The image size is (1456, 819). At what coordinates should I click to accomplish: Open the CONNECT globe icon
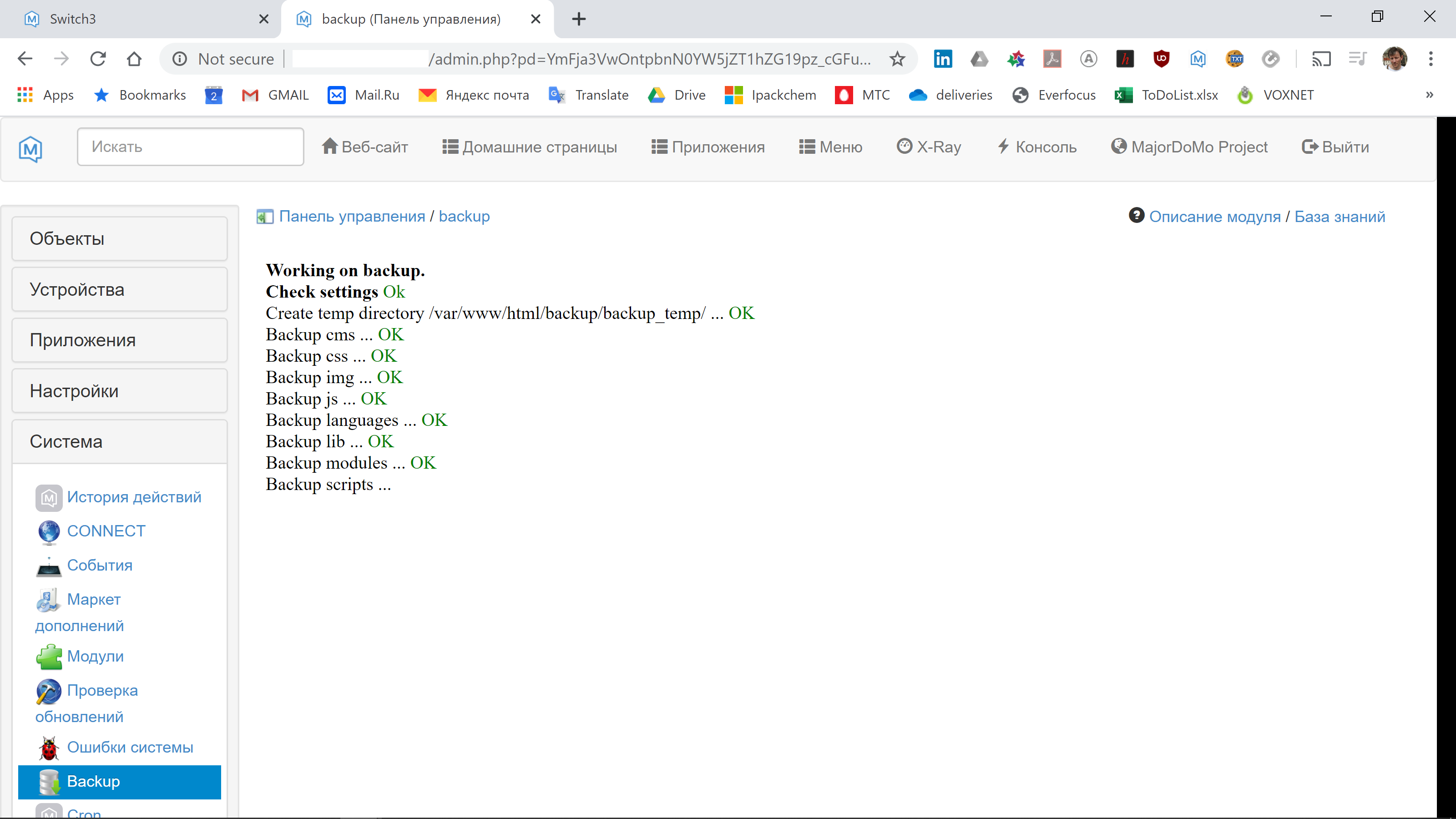coord(49,531)
